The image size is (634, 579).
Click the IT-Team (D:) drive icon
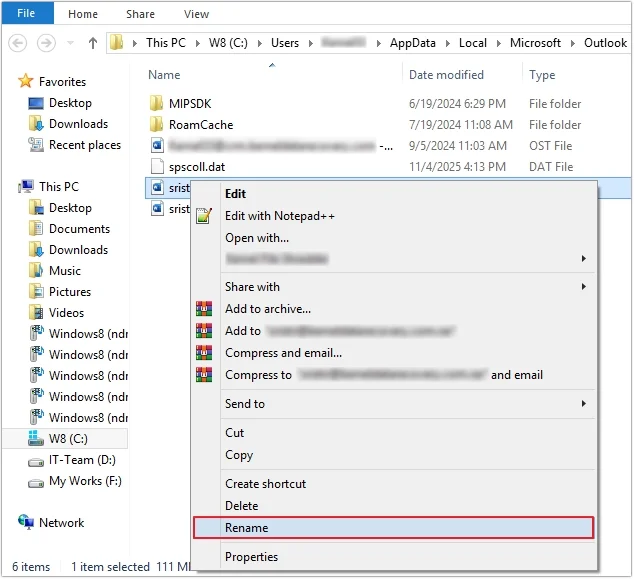point(36,462)
